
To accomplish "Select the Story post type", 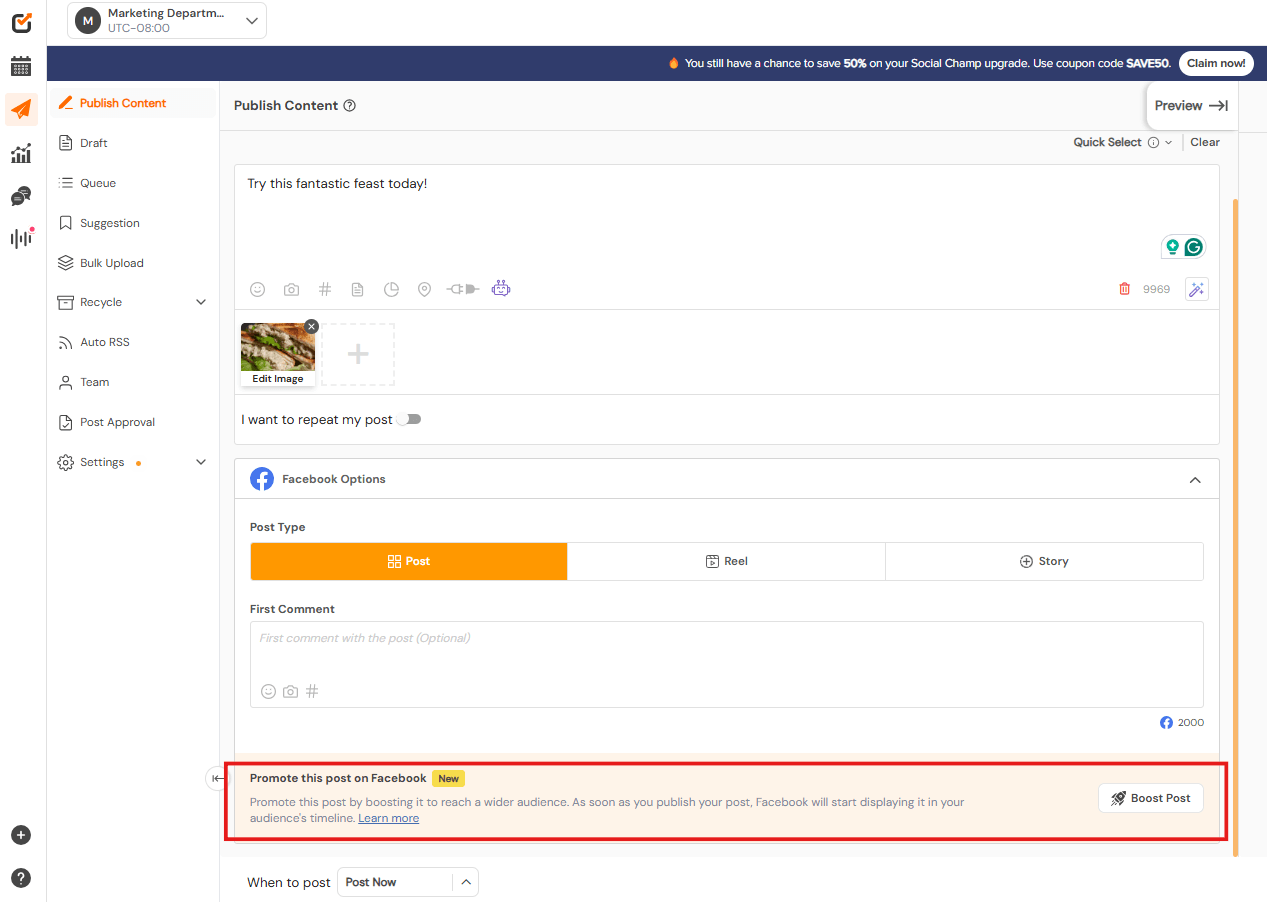I will tap(1044, 561).
